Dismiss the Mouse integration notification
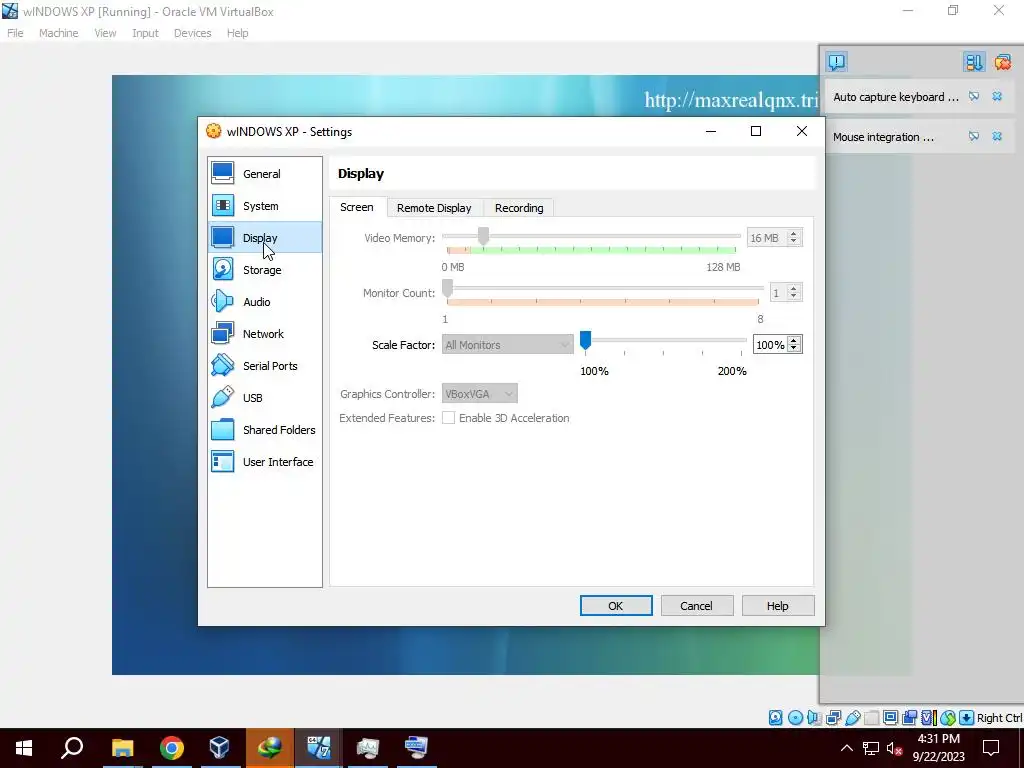The height and width of the screenshot is (768, 1024). (997, 136)
